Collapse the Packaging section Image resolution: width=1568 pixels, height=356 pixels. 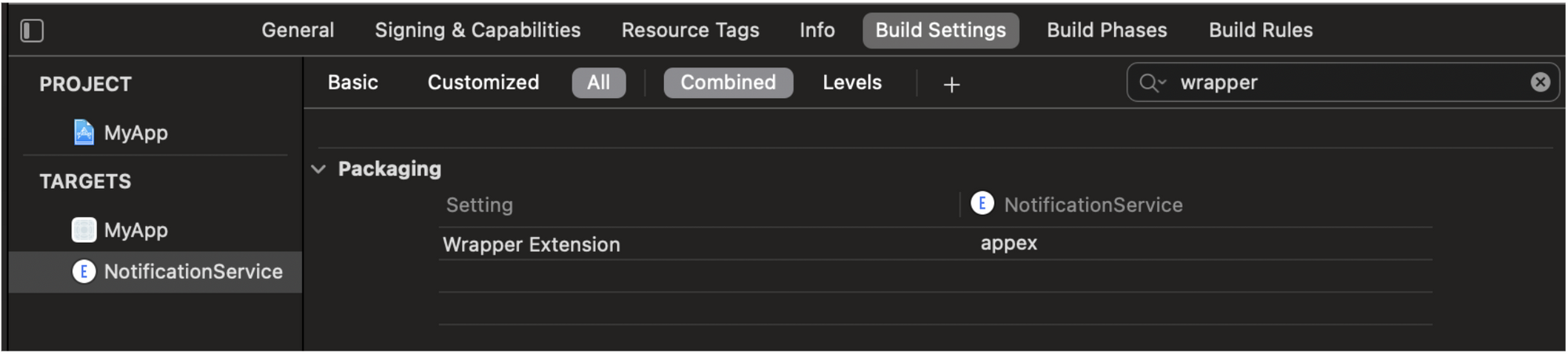point(318,169)
